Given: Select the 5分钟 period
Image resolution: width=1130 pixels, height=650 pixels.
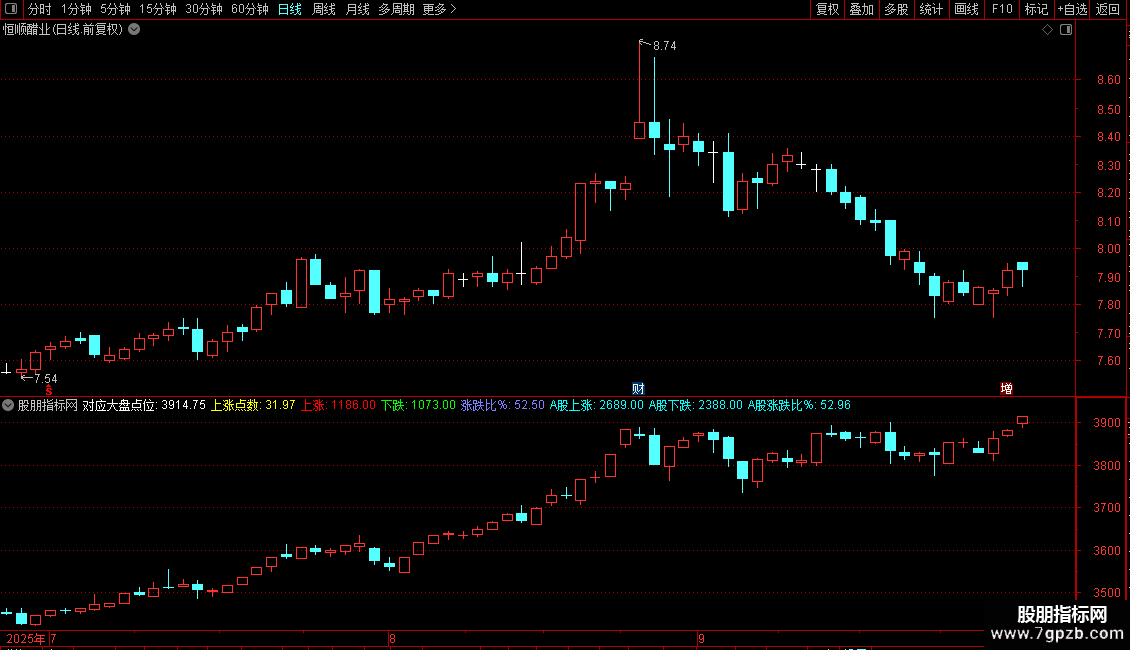Looking at the screenshot, I should pos(115,9).
